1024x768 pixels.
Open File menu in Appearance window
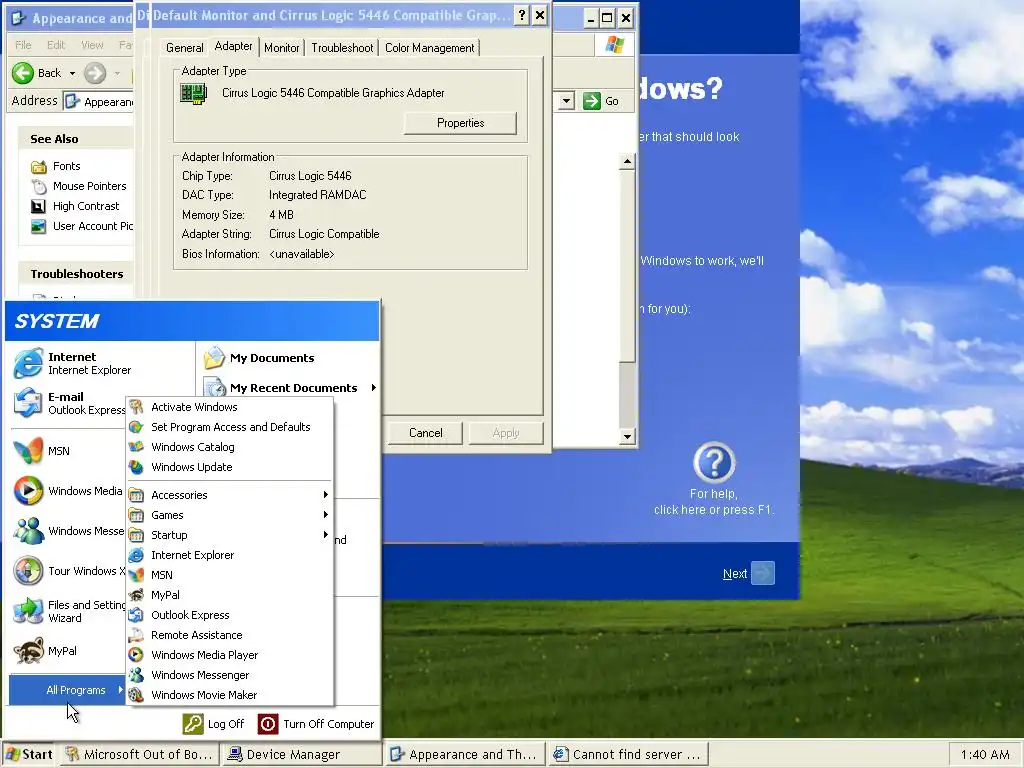23,45
